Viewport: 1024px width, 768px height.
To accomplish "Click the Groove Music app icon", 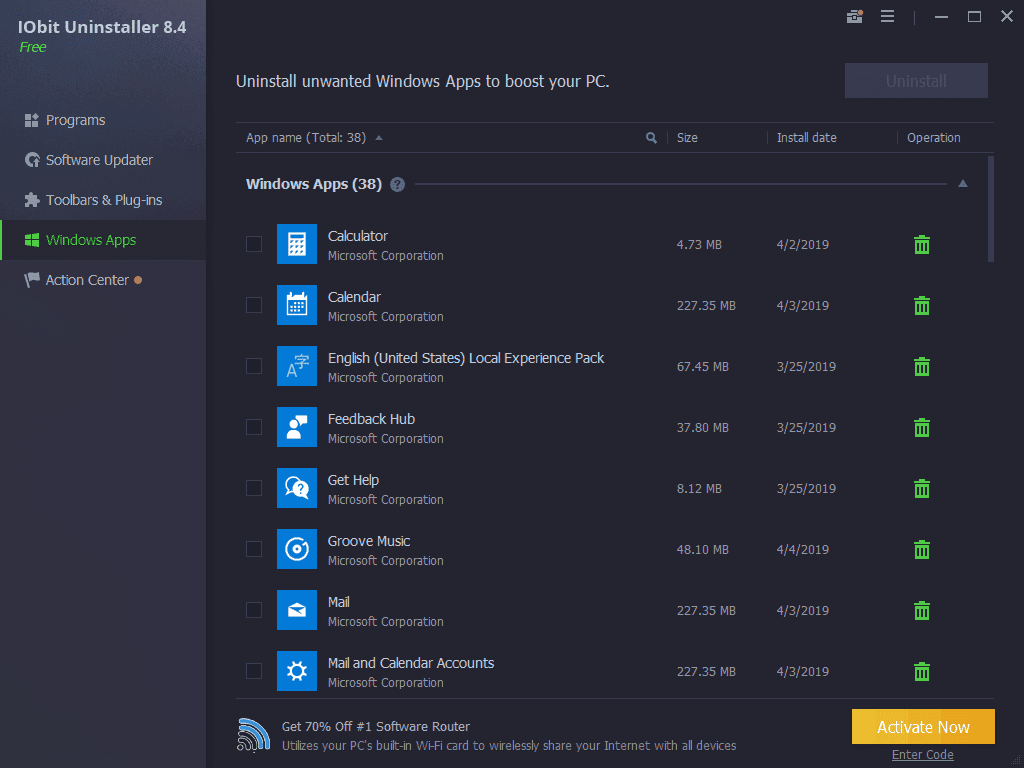I will coord(296,549).
